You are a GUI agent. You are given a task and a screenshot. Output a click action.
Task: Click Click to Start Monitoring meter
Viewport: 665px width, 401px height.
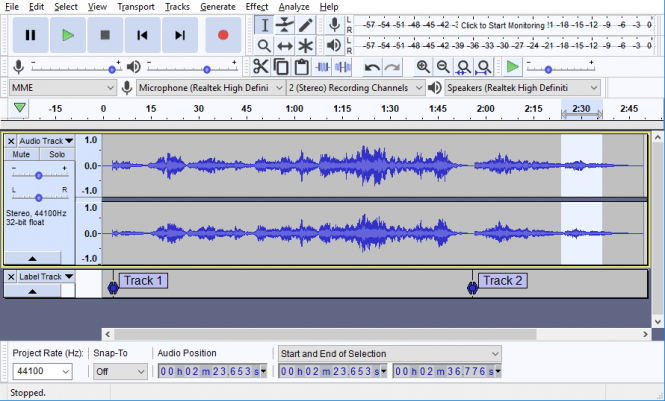(x=503, y=25)
